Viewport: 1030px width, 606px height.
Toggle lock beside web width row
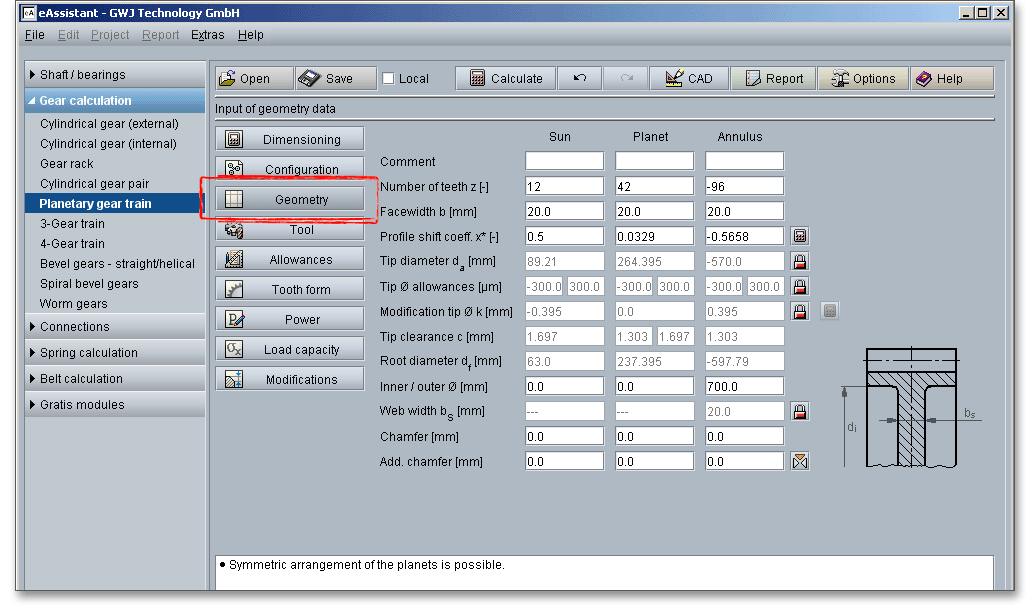coord(799,412)
